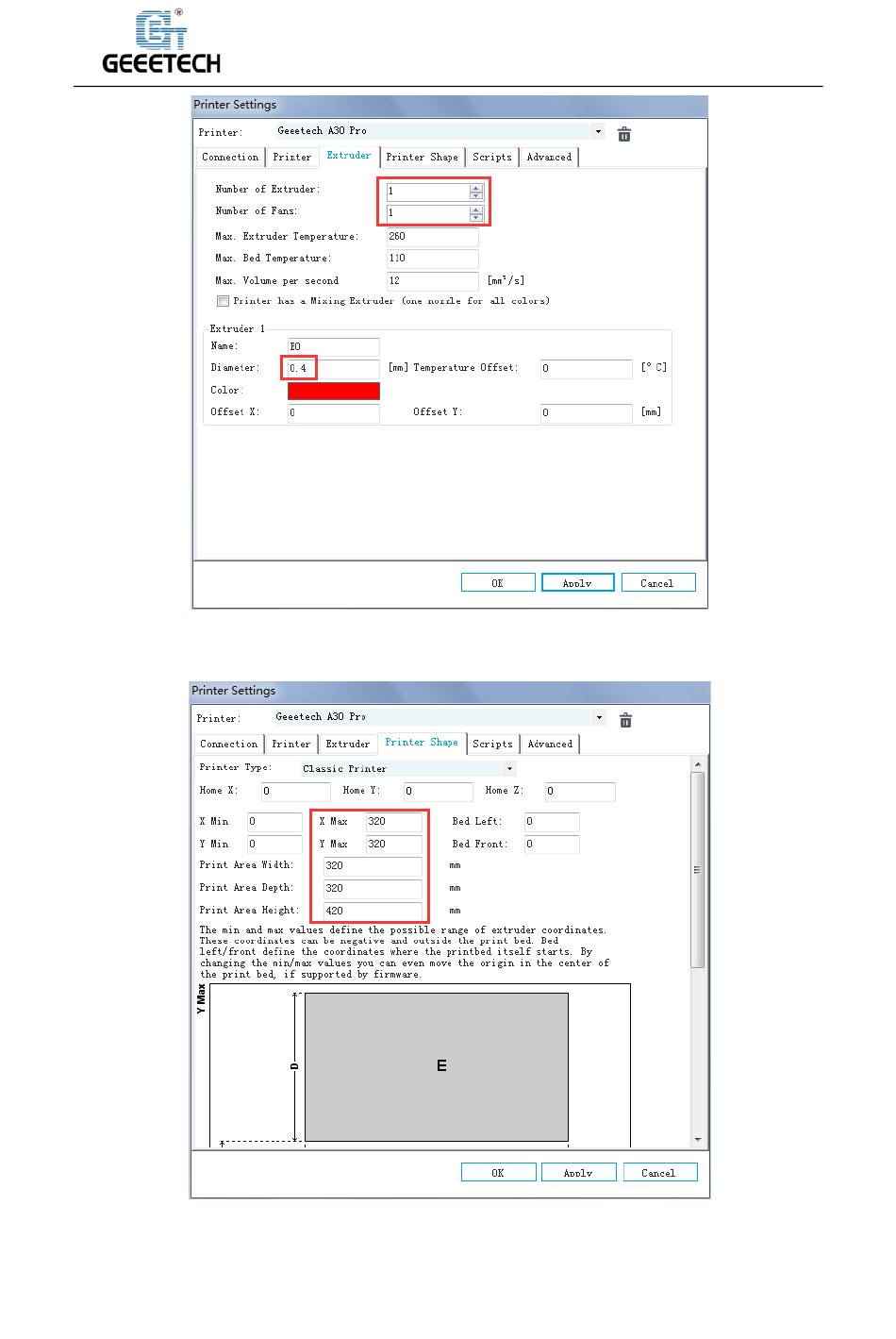Open Advanced tab in Extruder dialog
896x1339 pixels.
pos(549,158)
